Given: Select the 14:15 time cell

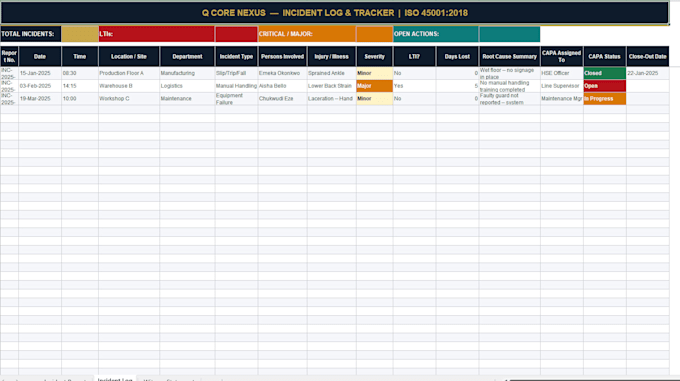Looking at the screenshot, I should pyautogui.click(x=80, y=86).
